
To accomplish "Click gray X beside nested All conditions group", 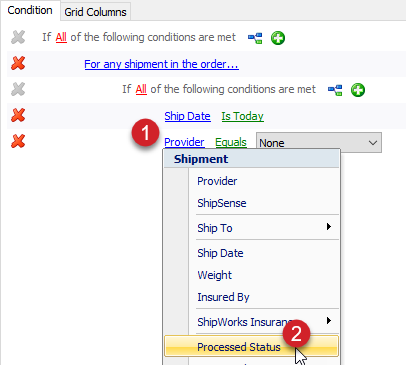I will point(18,89).
